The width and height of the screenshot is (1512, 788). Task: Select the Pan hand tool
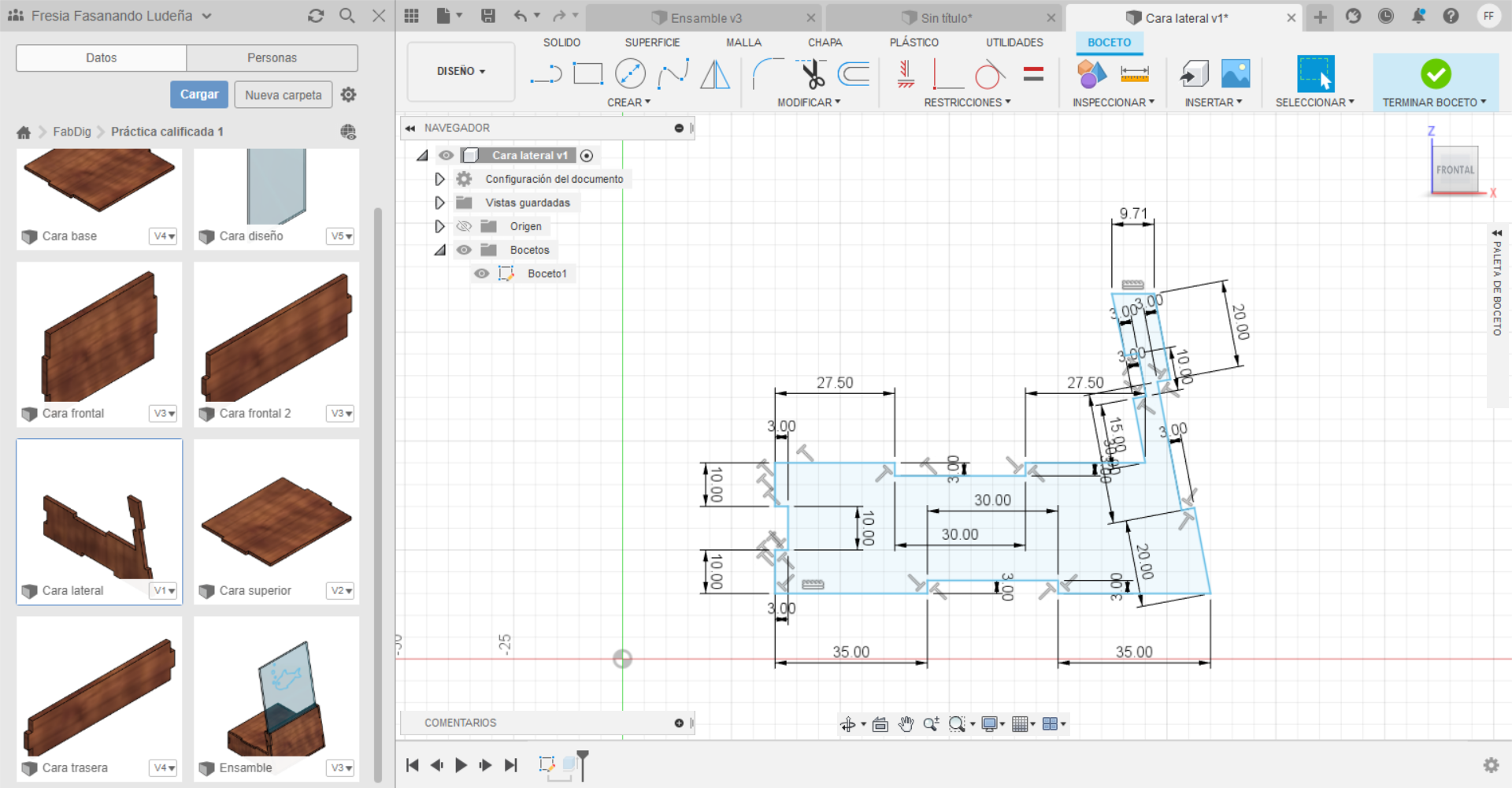(906, 723)
